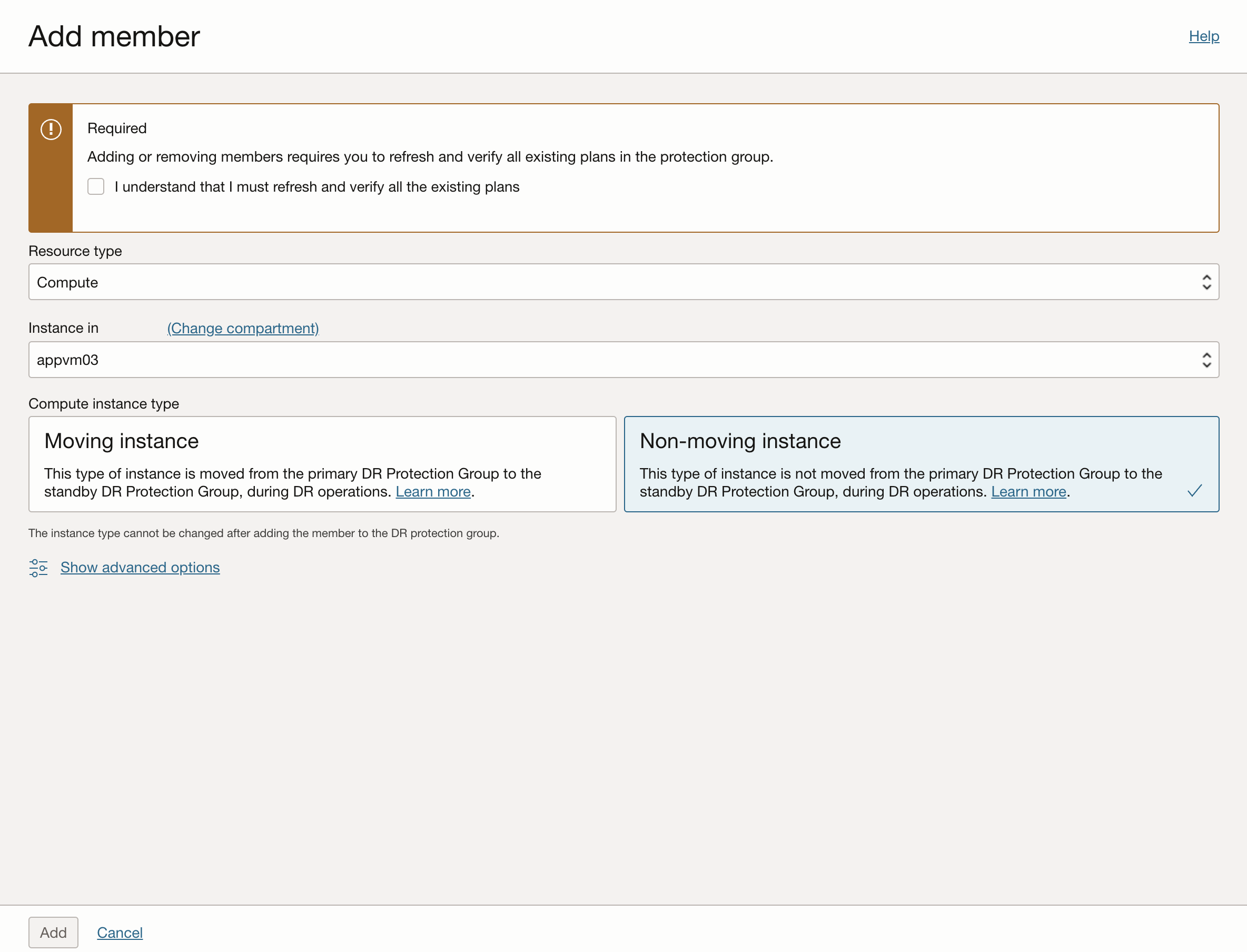Screen dimensions: 1247x952
Task: Click the Non-moving instance heading
Action: pos(740,441)
